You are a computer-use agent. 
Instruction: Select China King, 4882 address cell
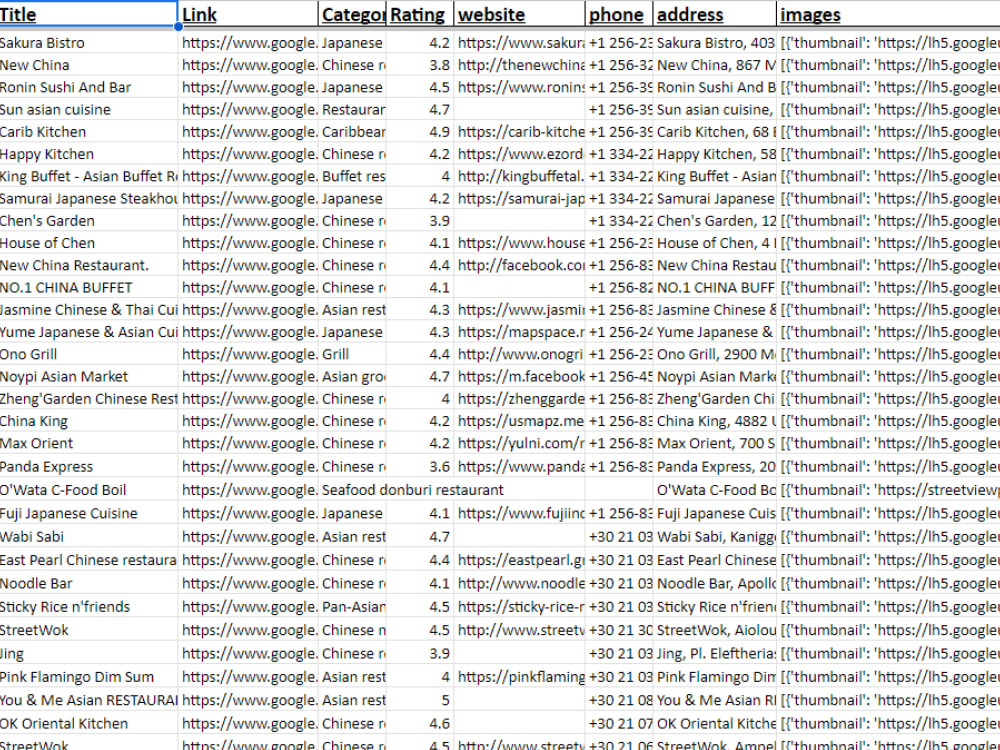point(714,422)
